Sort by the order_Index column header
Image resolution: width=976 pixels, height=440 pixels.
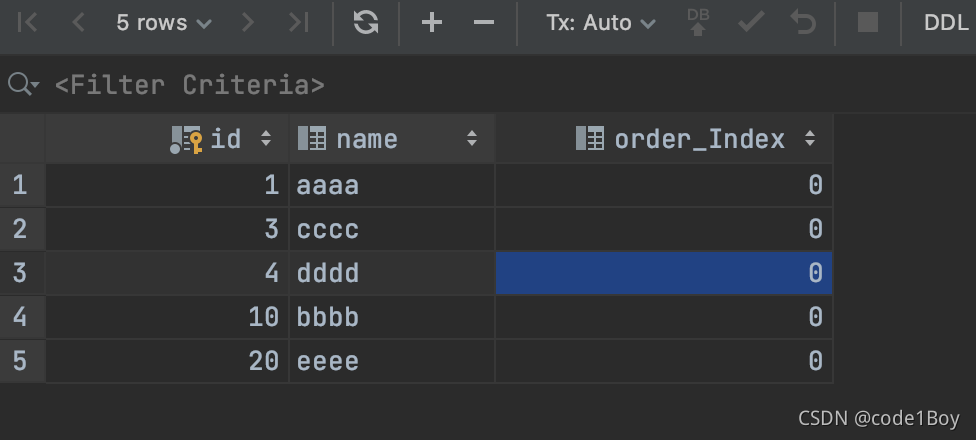point(699,139)
